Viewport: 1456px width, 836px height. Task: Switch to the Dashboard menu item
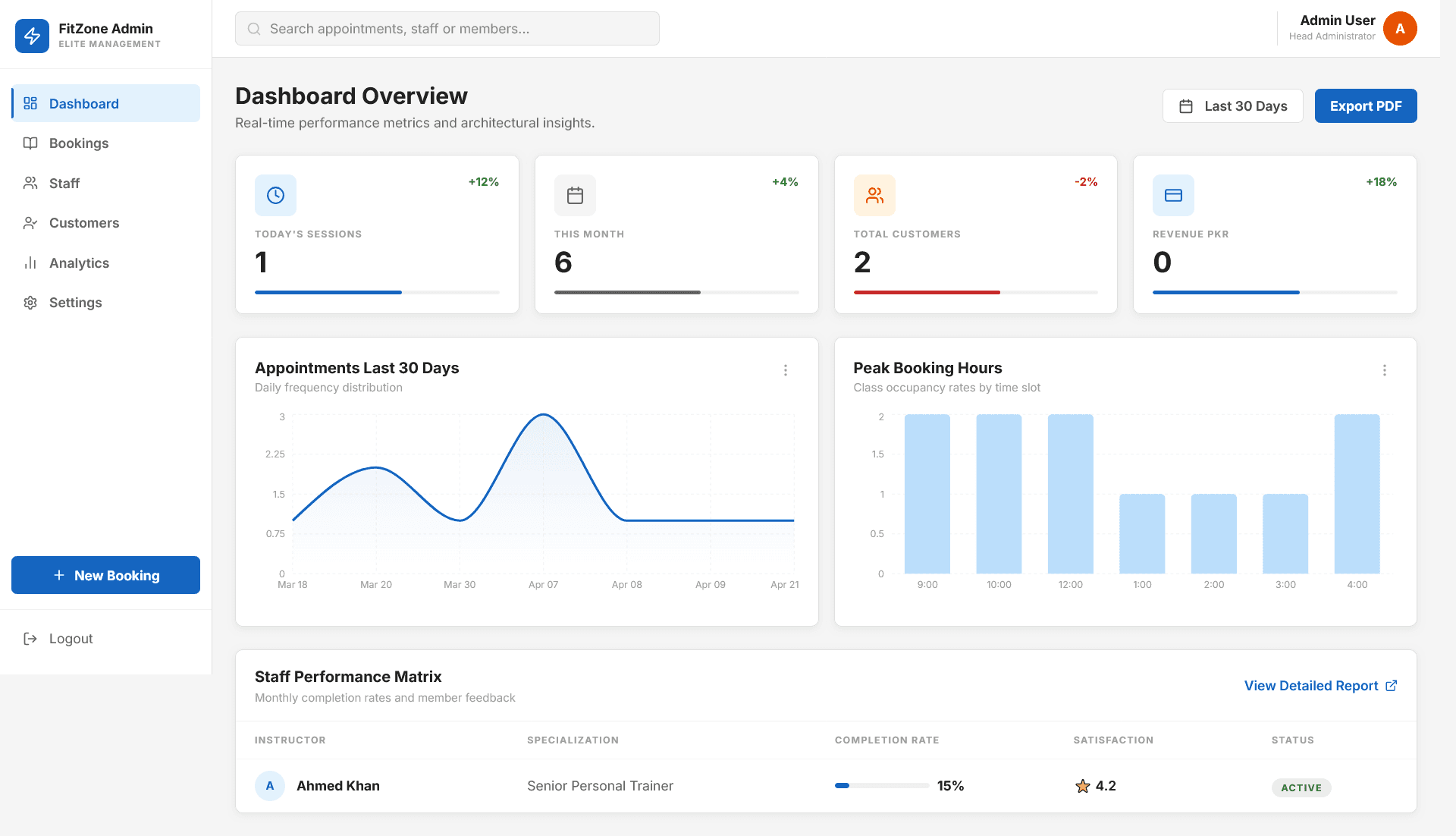coord(83,103)
